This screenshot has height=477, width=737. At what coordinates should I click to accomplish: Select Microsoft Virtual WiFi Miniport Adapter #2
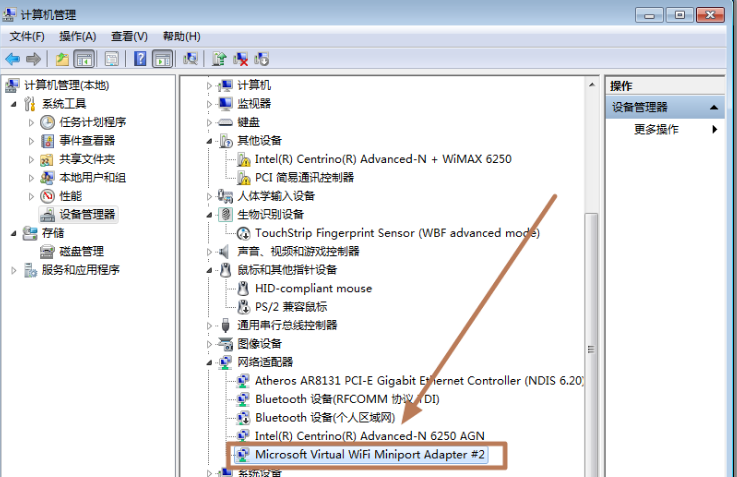(369, 455)
